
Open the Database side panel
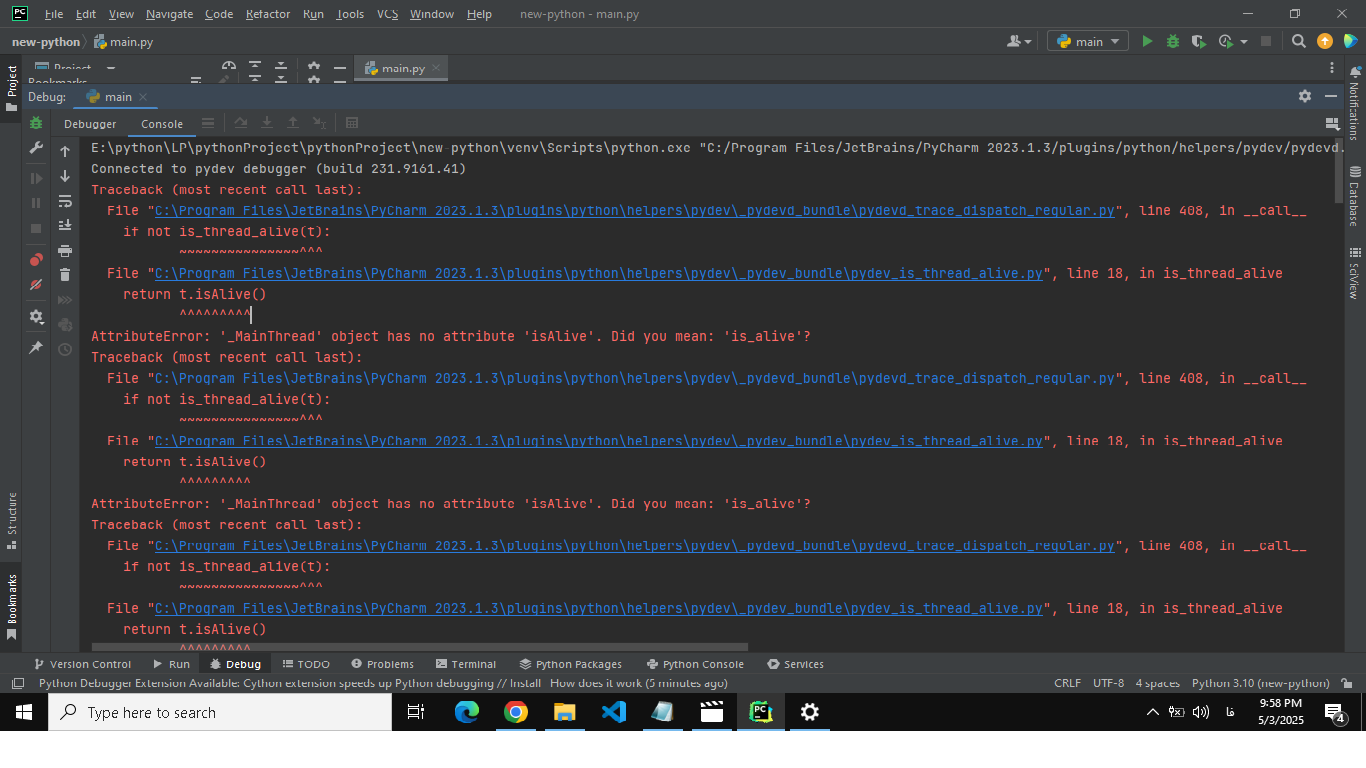pos(1354,196)
